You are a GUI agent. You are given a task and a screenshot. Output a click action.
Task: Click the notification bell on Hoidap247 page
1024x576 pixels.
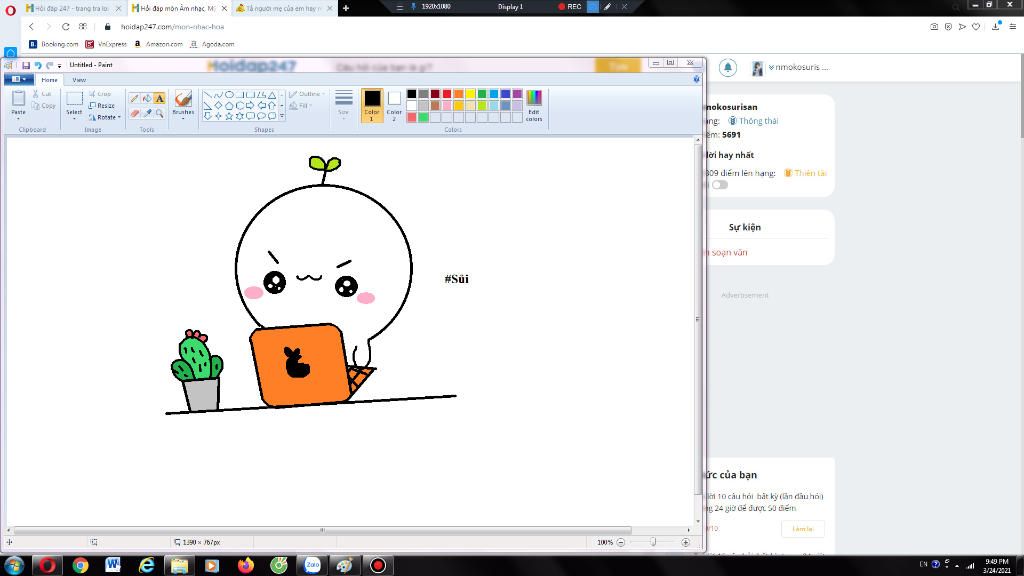click(x=728, y=67)
